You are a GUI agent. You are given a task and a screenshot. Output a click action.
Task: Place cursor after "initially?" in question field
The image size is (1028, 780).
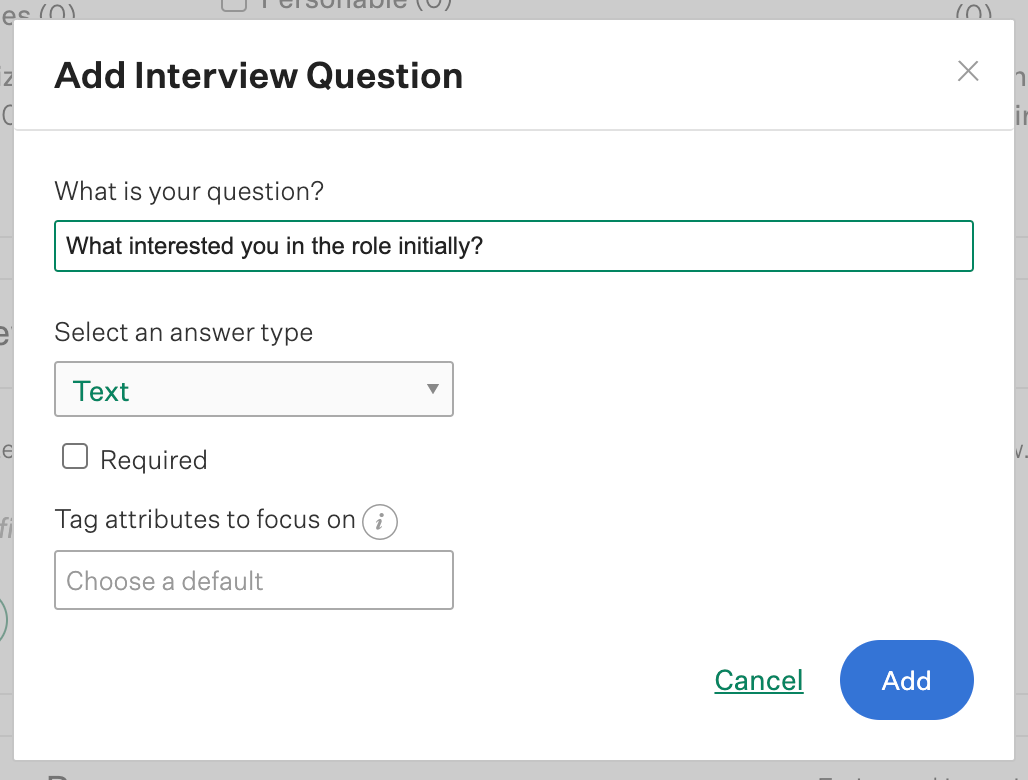(486, 246)
